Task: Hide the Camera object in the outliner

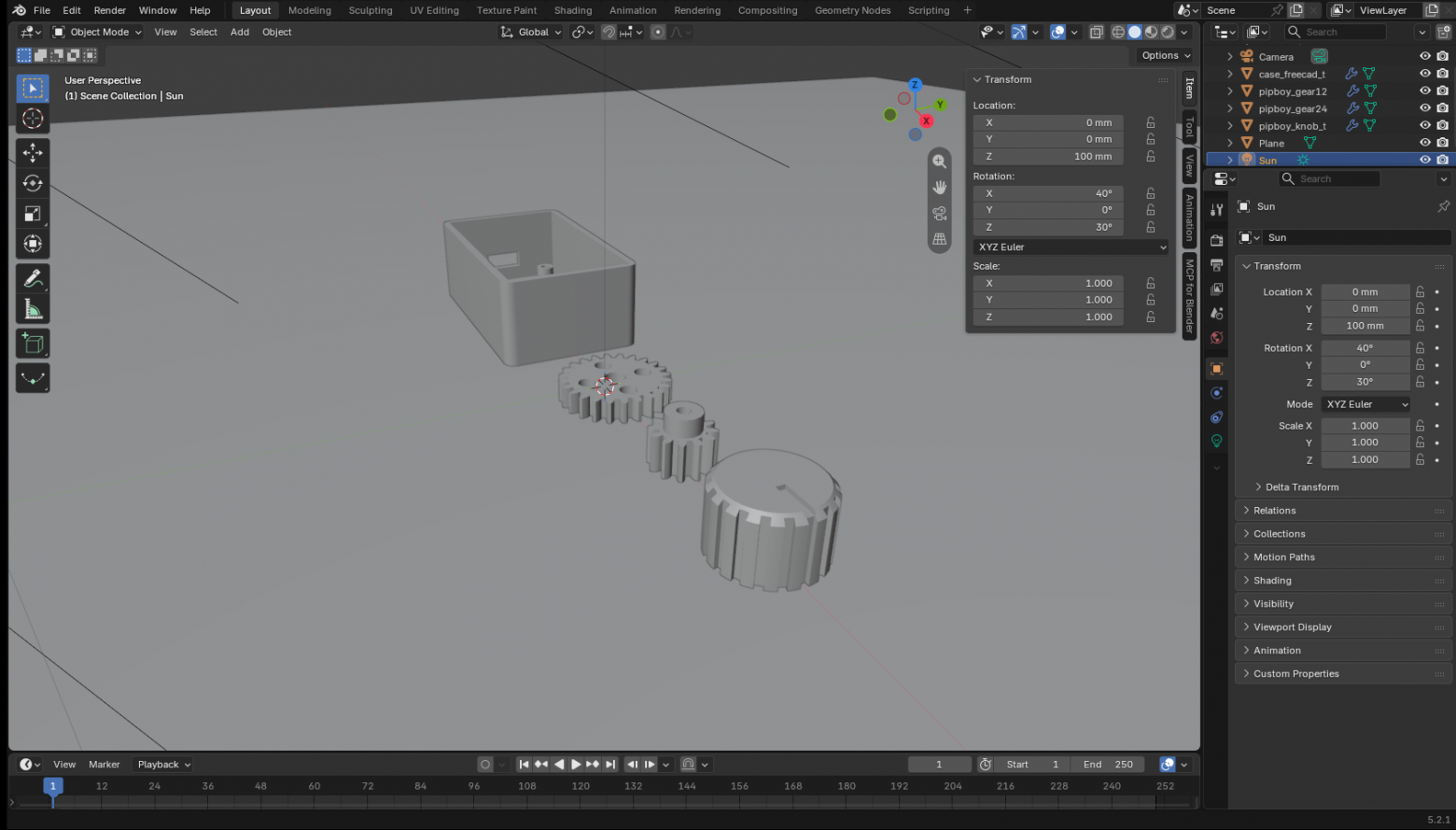Action: pos(1424,57)
